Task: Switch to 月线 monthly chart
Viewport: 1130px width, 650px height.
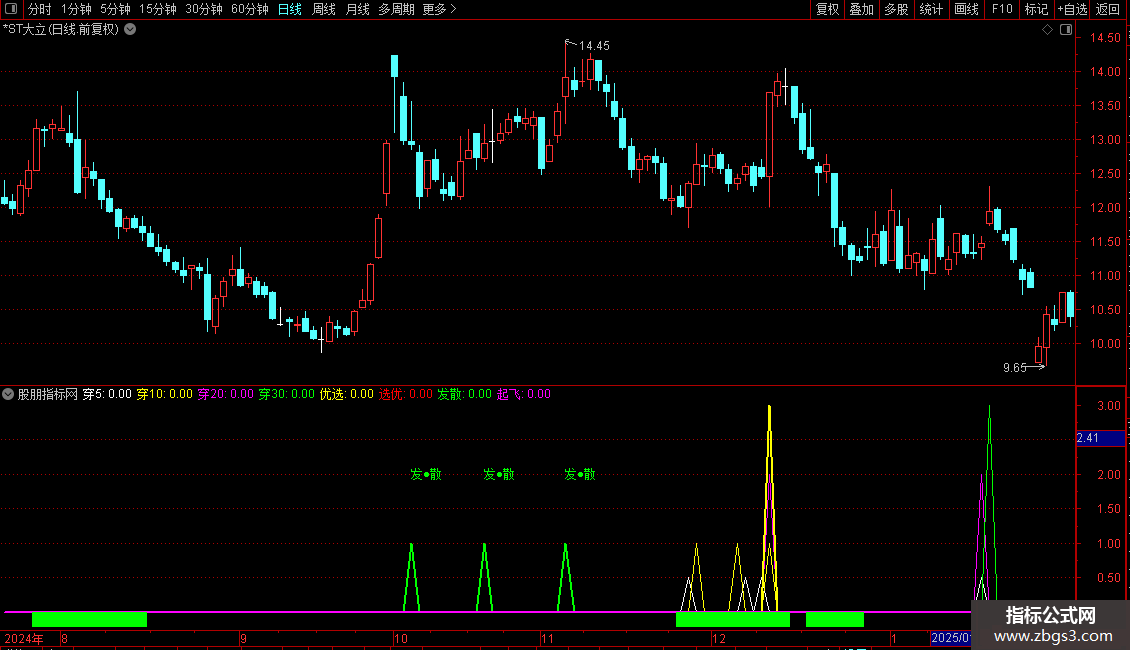Action: pos(357,9)
